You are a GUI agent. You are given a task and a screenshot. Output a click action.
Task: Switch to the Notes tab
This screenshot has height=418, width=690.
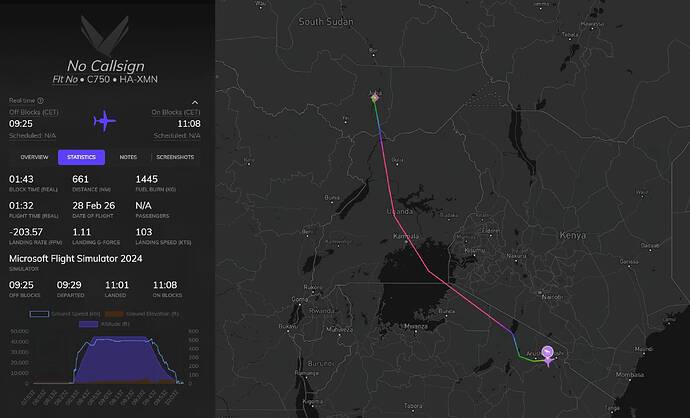128,157
